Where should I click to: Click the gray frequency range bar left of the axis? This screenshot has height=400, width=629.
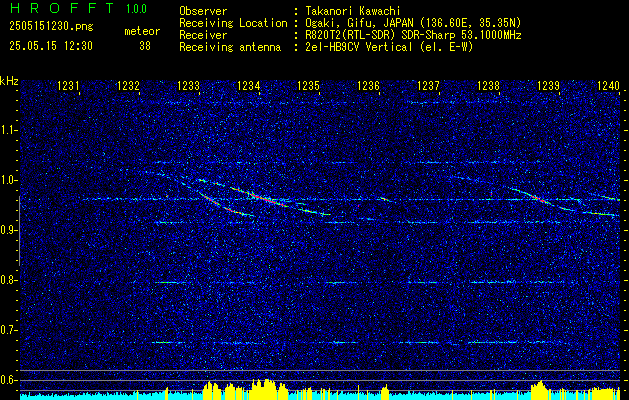[19, 231]
